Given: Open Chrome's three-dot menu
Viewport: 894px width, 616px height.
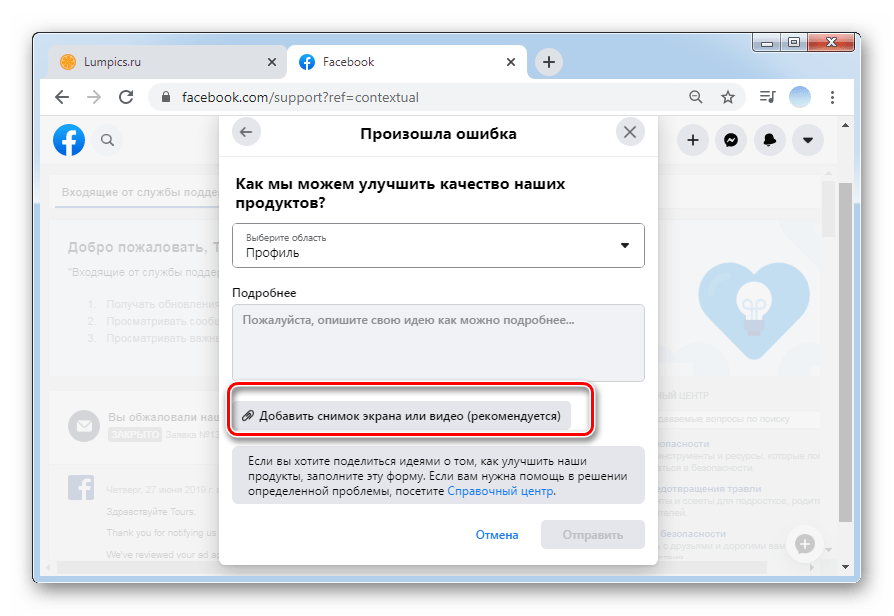Looking at the screenshot, I should click(832, 98).
